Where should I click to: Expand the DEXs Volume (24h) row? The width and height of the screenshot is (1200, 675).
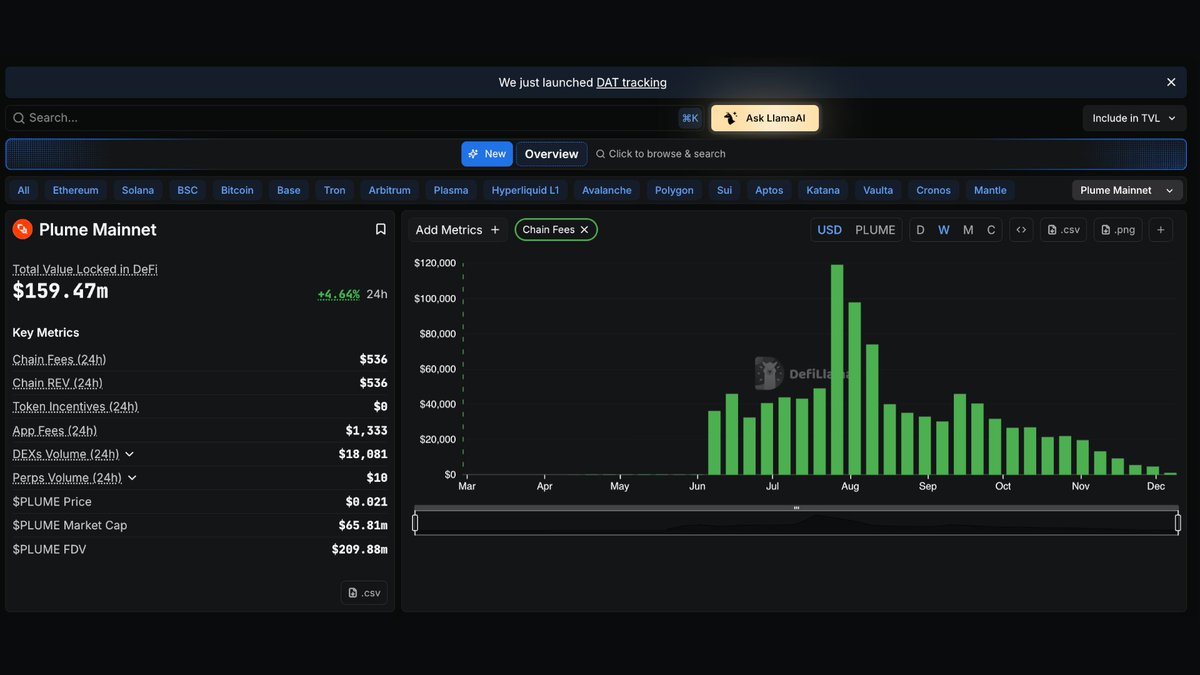pos(129,453)
